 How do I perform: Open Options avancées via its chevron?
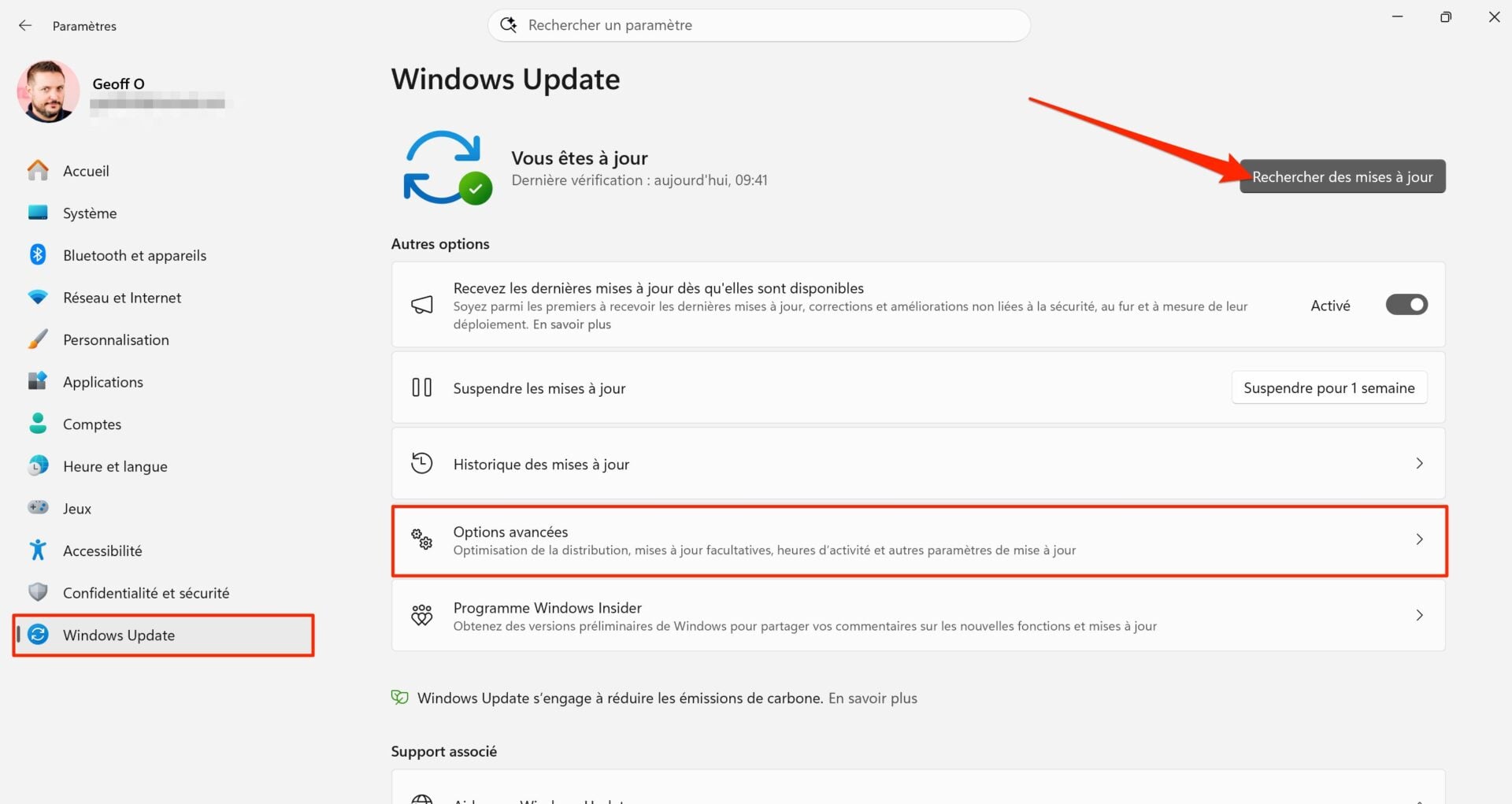tap(1419, 539)
